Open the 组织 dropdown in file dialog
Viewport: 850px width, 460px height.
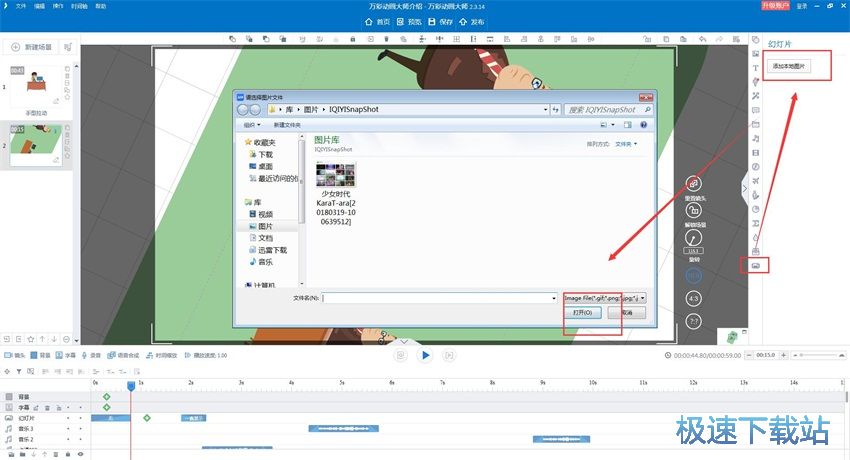tap(252, 125)
